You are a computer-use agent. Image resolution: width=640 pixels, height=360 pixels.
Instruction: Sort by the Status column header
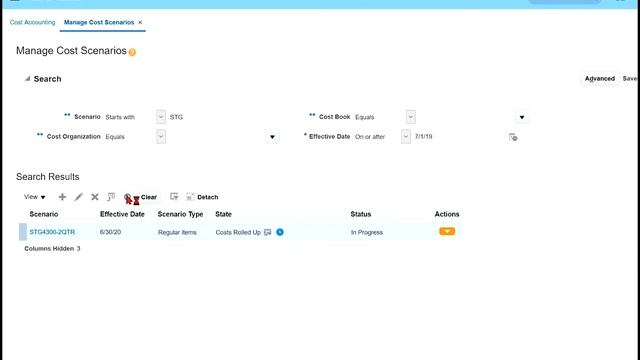361,214
